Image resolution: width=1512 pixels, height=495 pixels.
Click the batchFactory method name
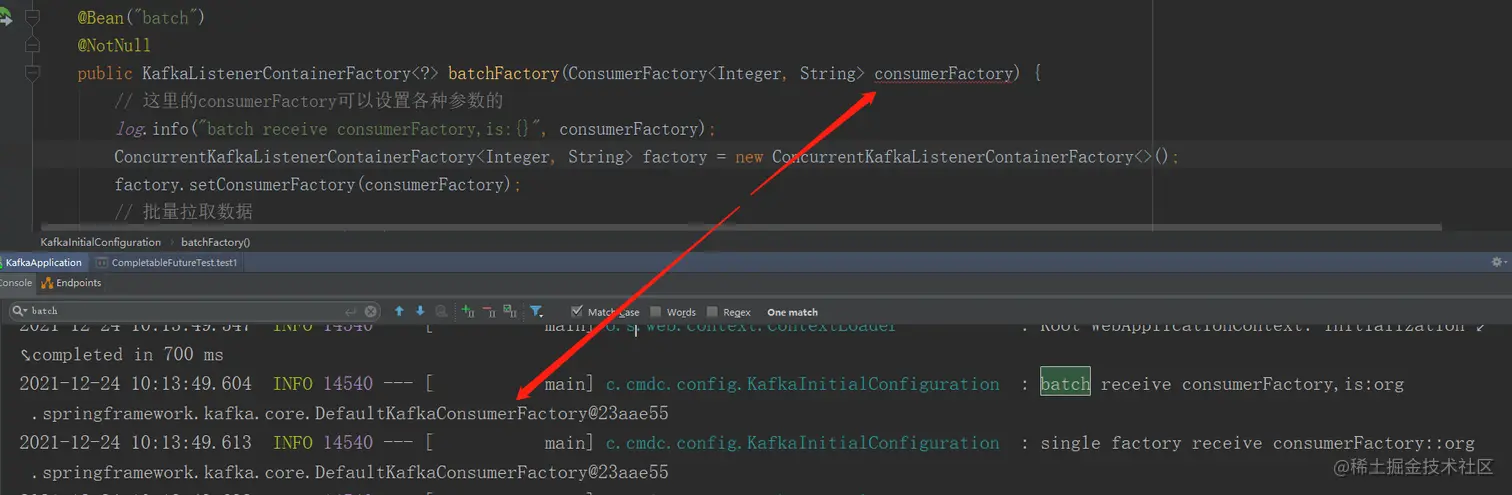point(503,74)
